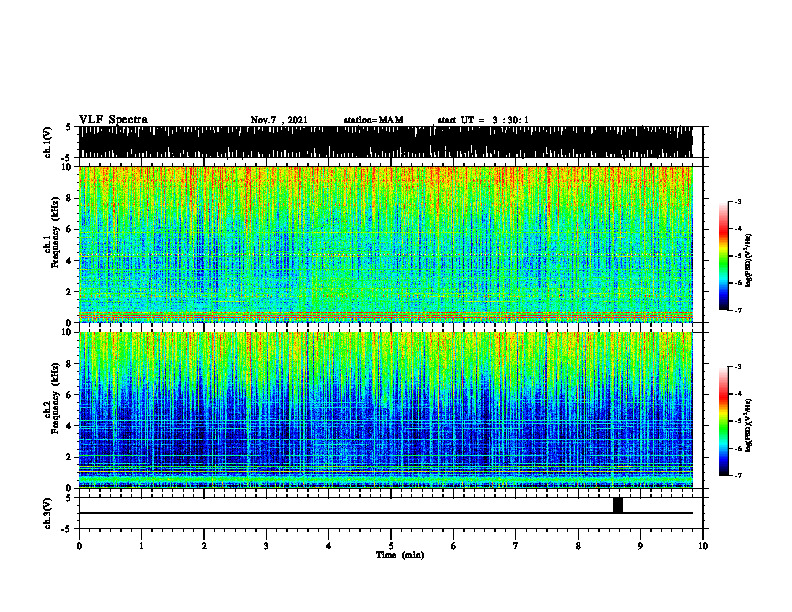792x612 pixels.
Task: Click the "VLF Spectra" plot title
Action: click(x=113, y=120)
